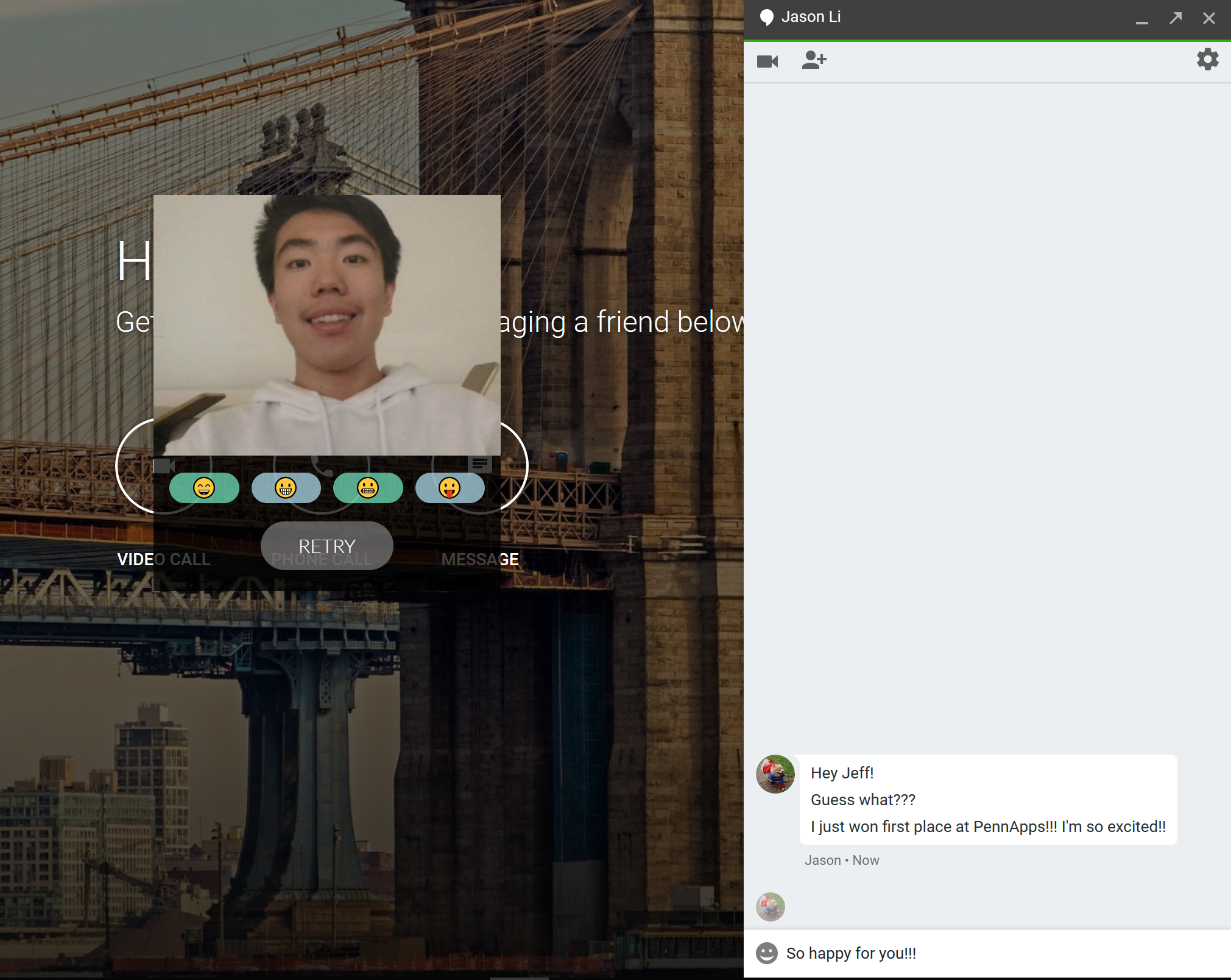Click the add people icon

coord(814,60)
